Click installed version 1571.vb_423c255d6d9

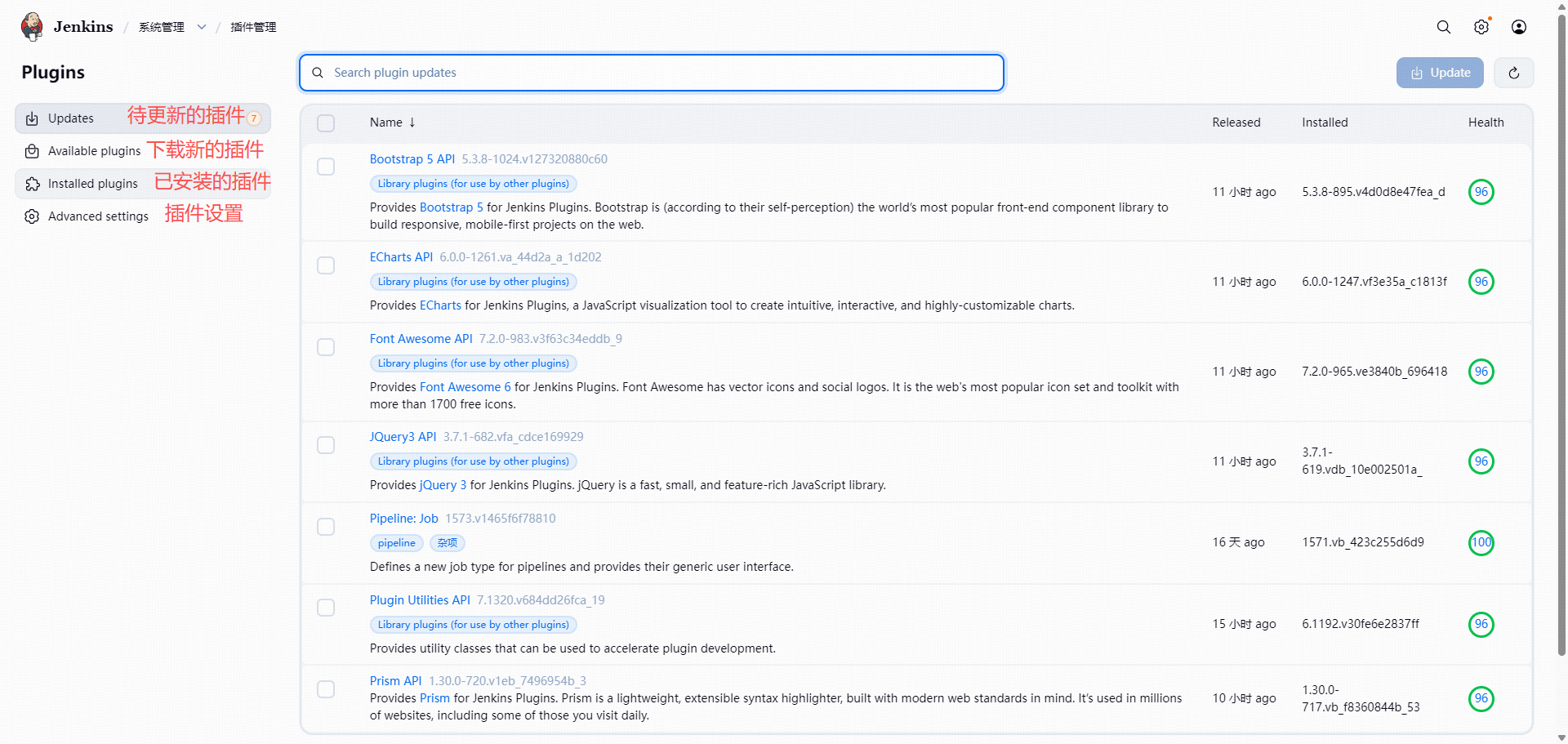pos(1363,542)
